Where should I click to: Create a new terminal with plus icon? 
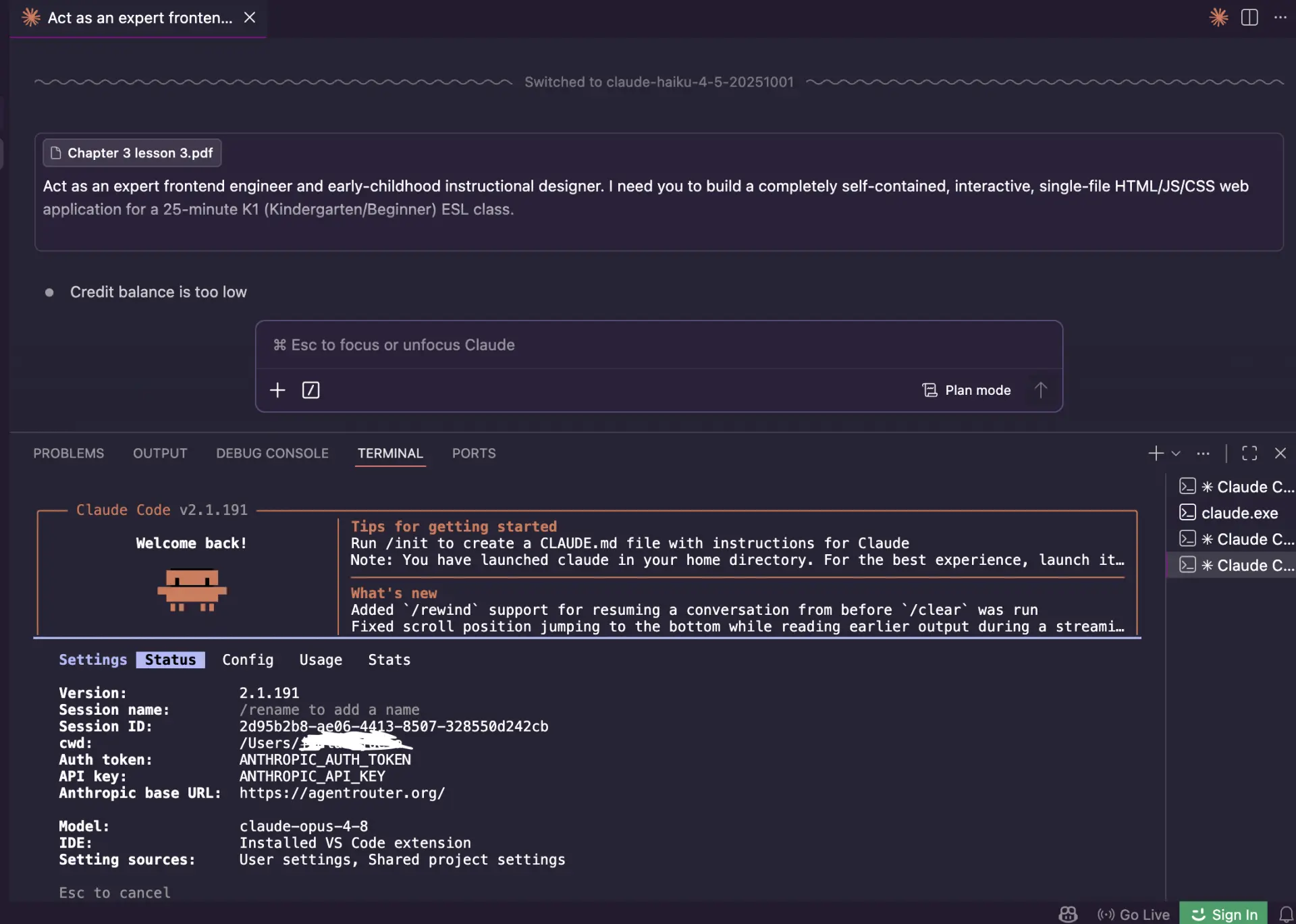click(1156, 454)
